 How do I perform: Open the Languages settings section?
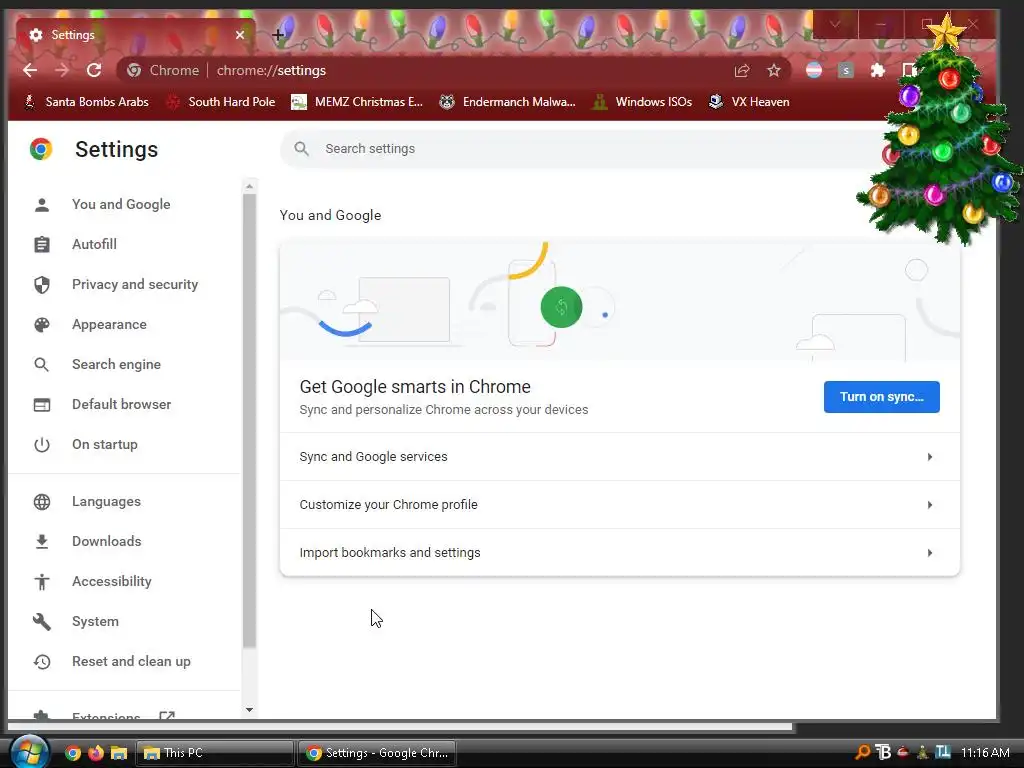106,502
